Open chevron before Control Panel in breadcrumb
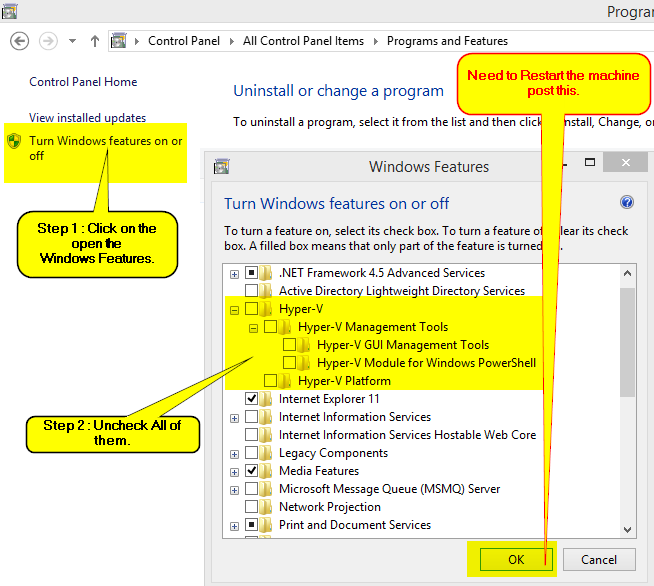This screenshot has height=586, width=654. [x=136, y=41]
